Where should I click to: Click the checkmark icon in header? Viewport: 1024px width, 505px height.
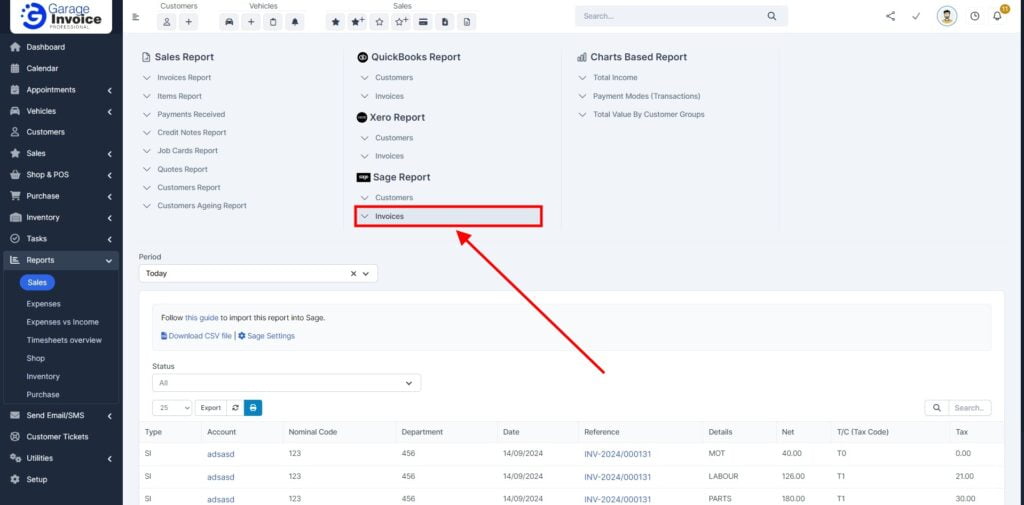pyautogui.click(x=916, y=16)
